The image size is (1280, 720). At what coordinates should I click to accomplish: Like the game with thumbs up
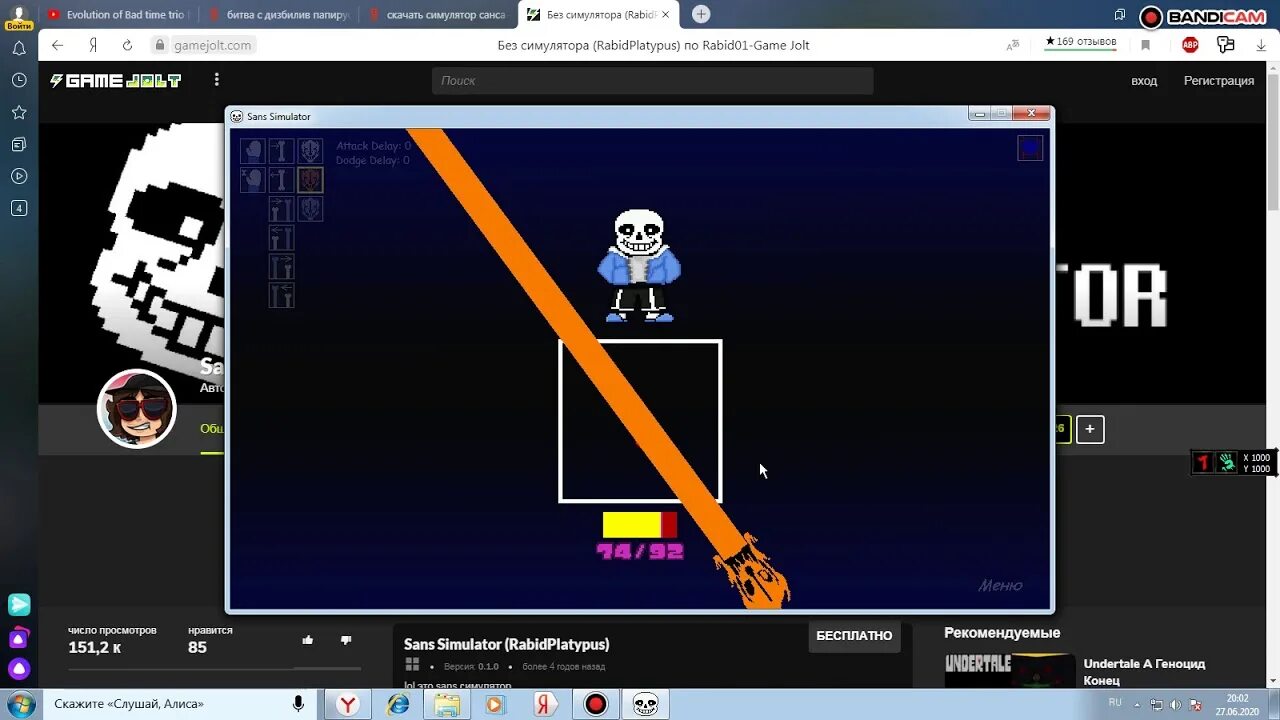307,640
